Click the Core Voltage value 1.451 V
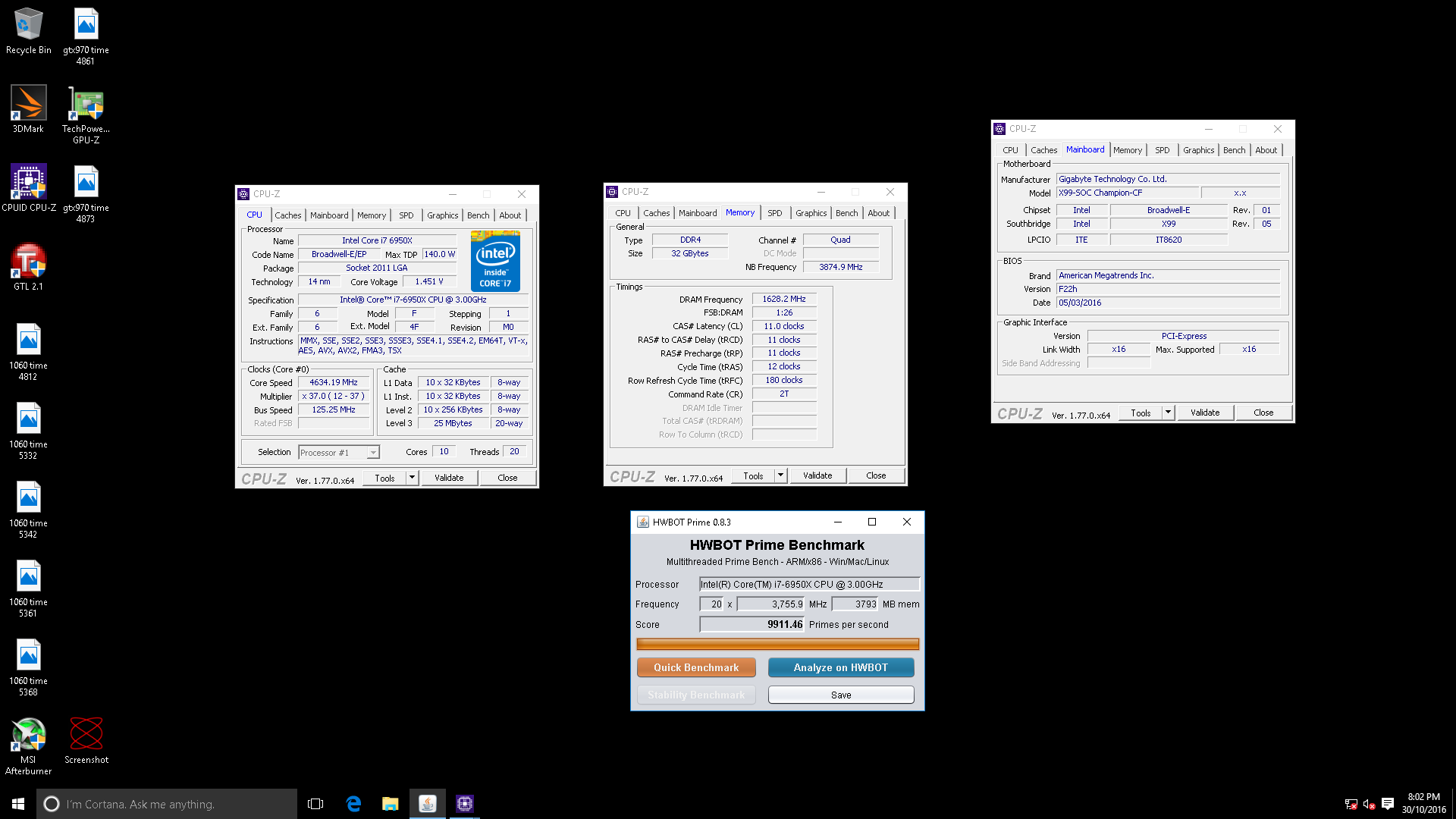This screenshot has width=1456, height=819. point(428,281)
